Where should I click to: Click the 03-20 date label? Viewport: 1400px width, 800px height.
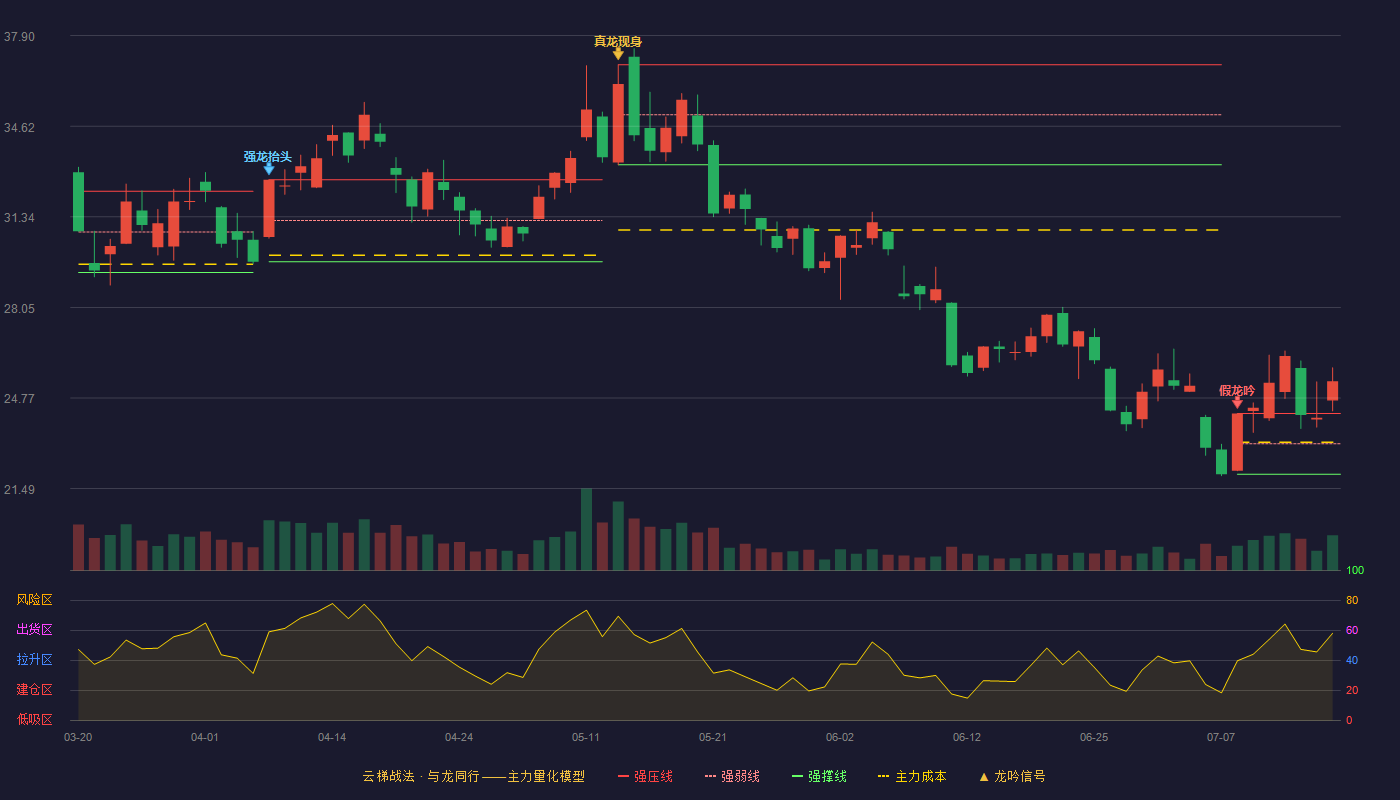78,737
